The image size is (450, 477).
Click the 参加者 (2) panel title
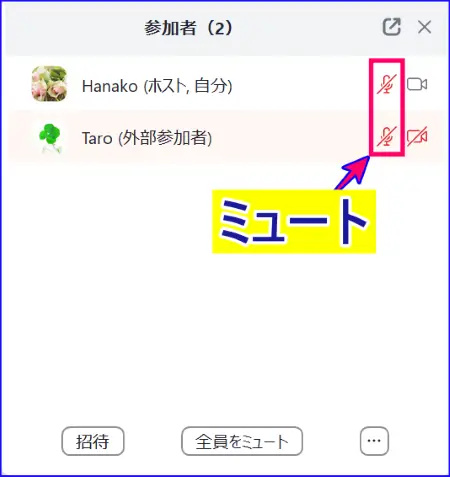tap(188, 28)
